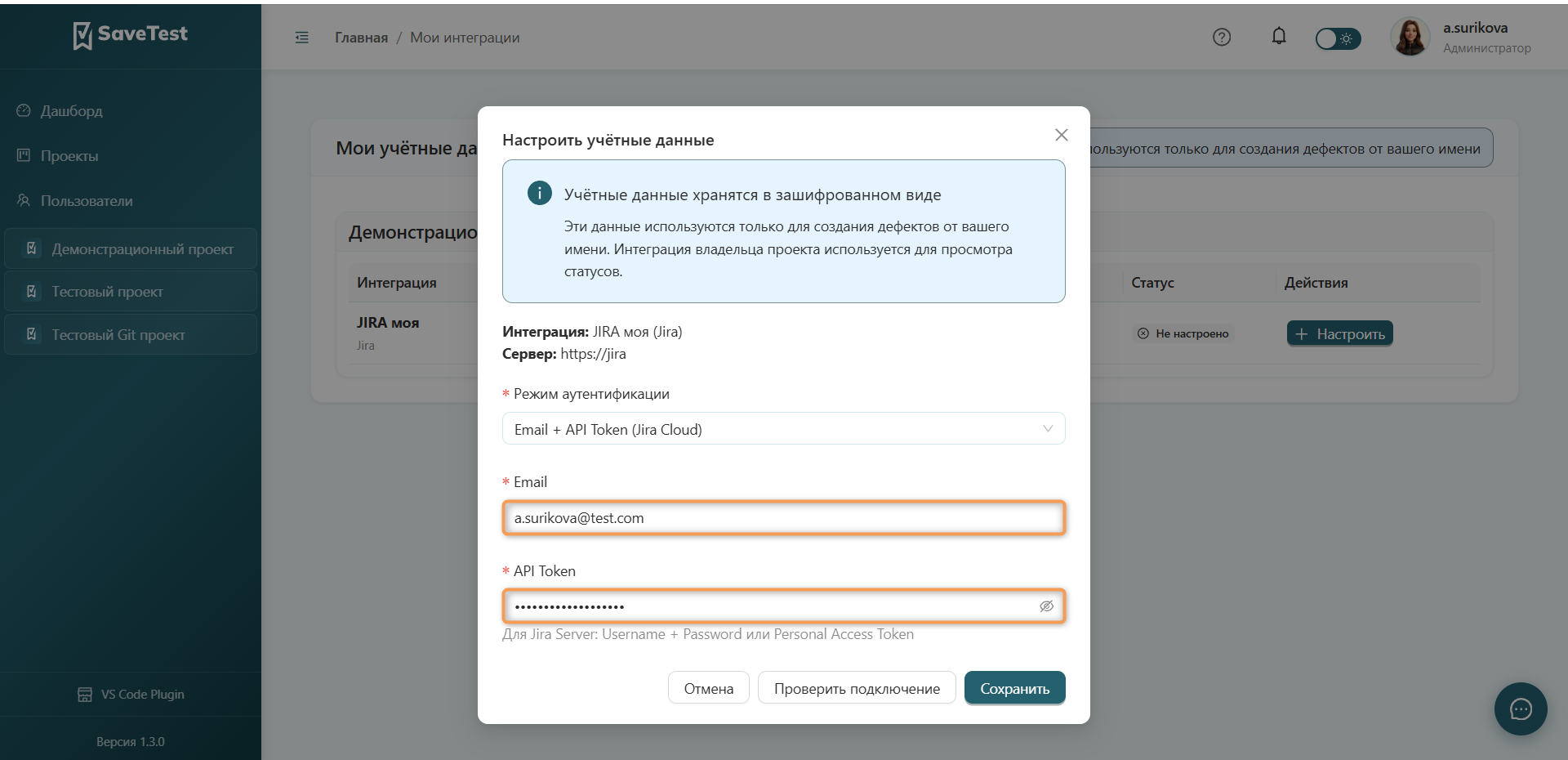The width and height of the screenshot is (1568, 760).
Task: Click the info icon in notice
Action: (x=539, y=193)
